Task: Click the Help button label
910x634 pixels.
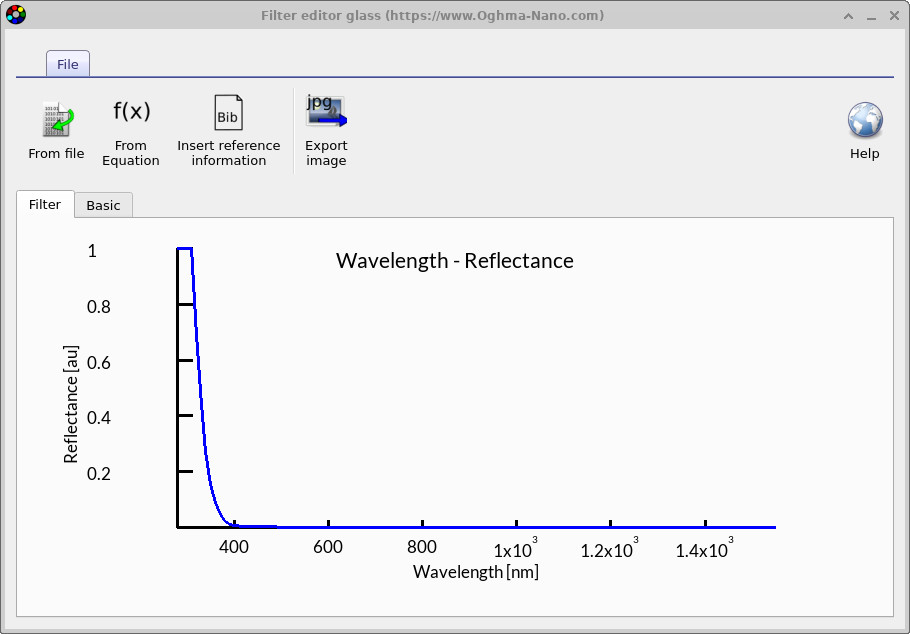Action: pyautogui.click(x=864, y=153)
